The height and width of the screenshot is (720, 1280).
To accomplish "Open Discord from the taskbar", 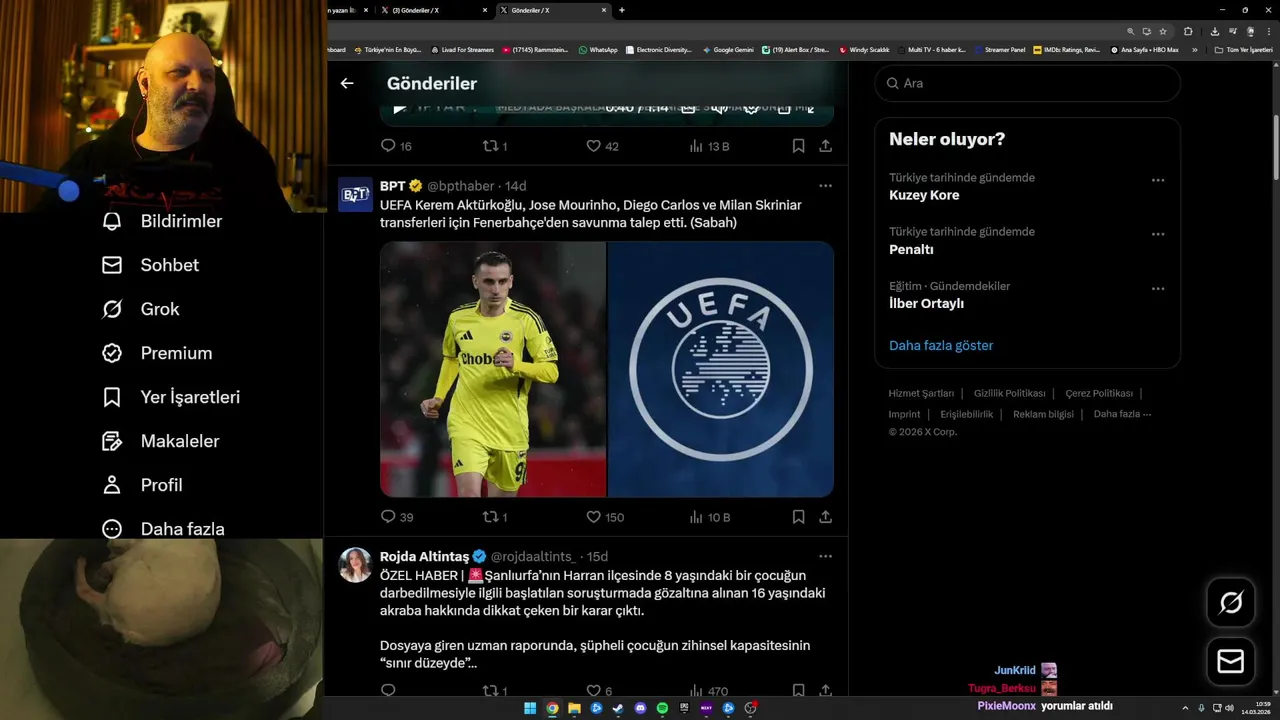I will point(640,708).
